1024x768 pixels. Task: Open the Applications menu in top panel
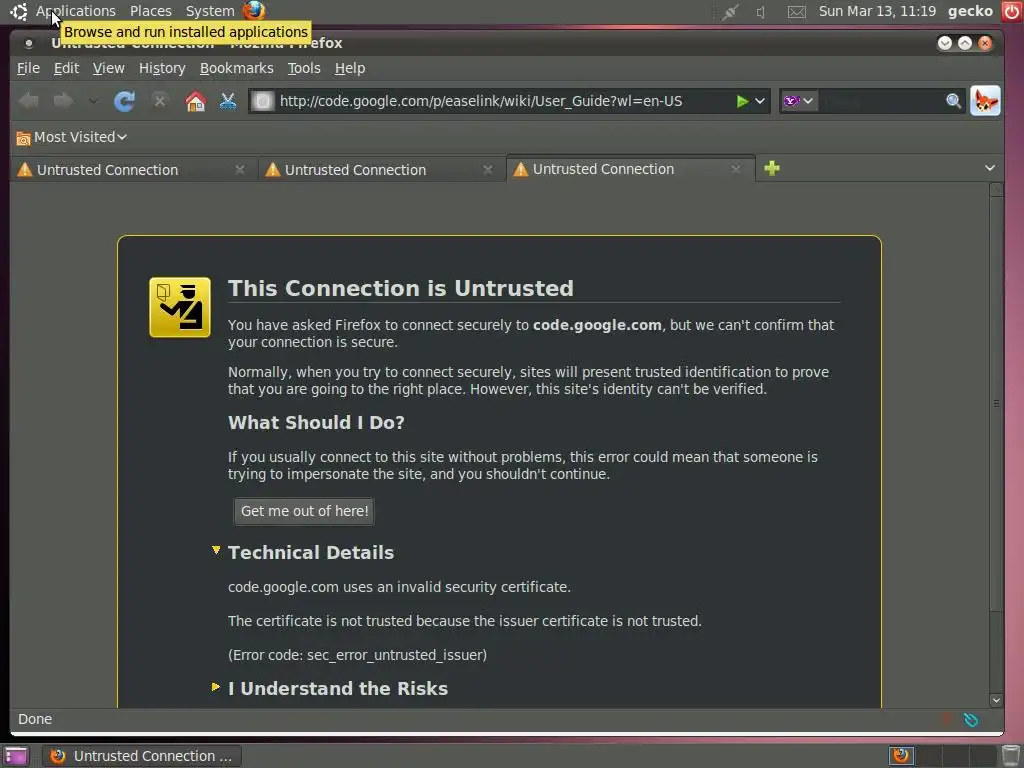pyautogui.click(x=75, y=11)
